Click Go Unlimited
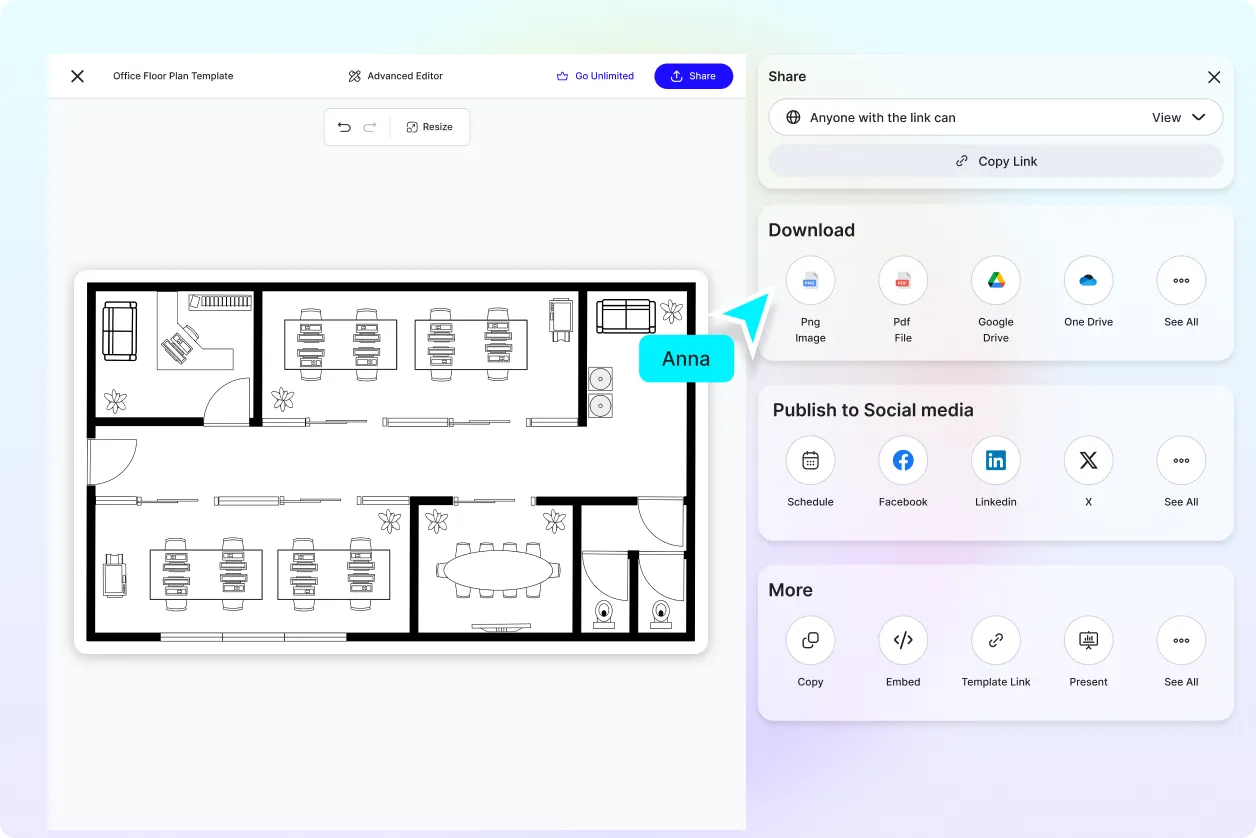Viewport: 1256px width, 838px height. (x=595, y=76)
